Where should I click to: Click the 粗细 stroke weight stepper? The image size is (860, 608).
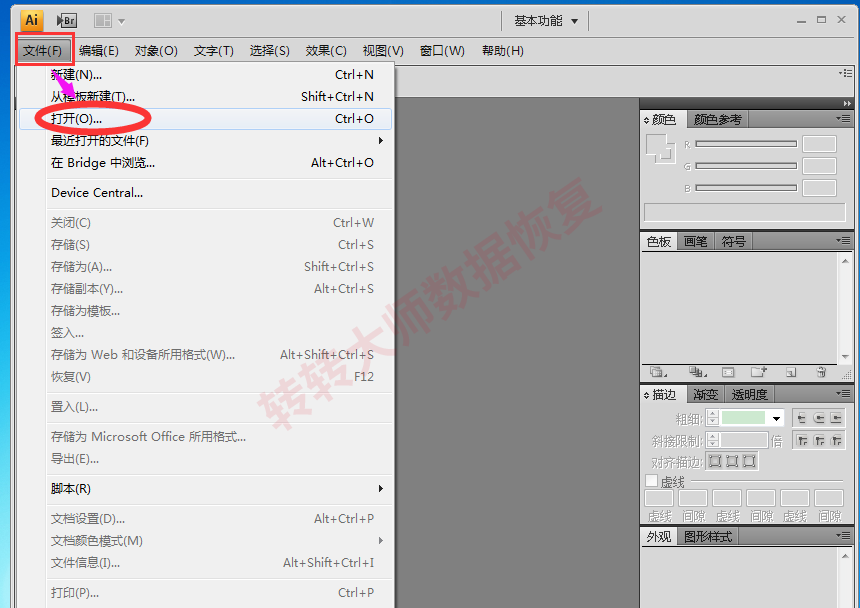pyautogui.click(x=712, y=418)
